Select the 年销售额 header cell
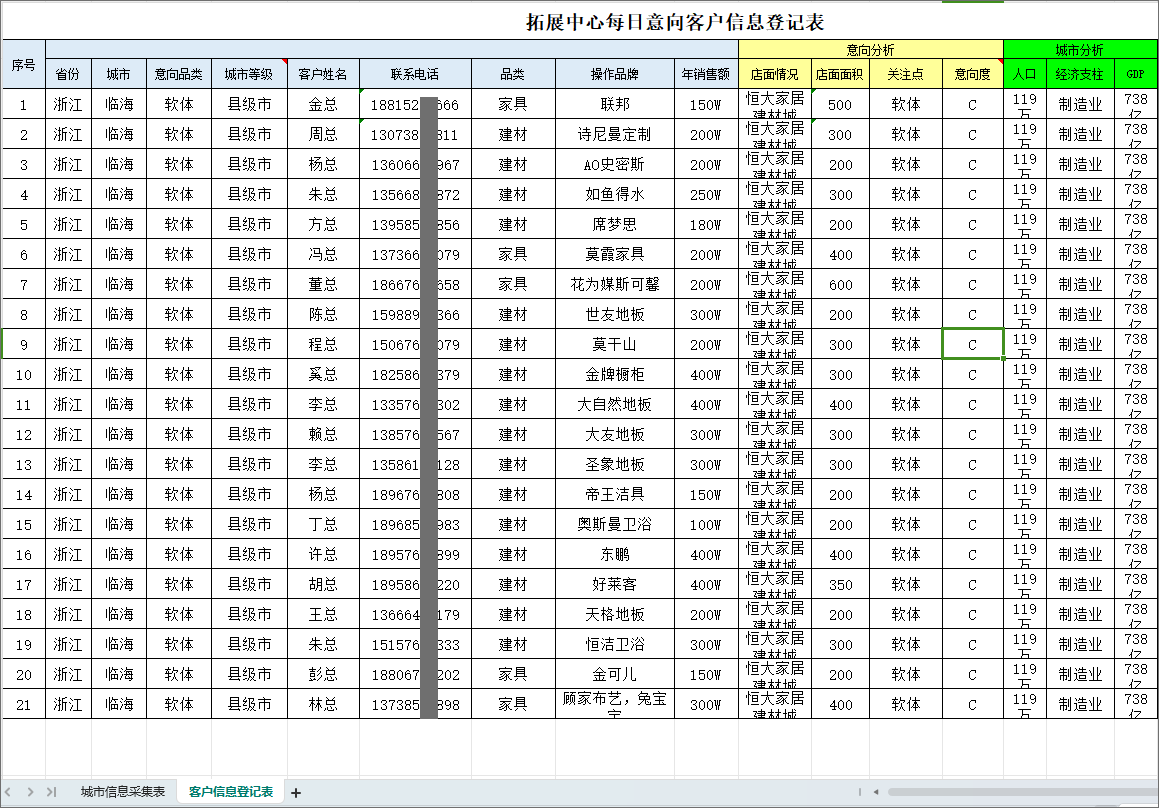Viewport: 1159px width, 808px height. (x=705, y=74)
